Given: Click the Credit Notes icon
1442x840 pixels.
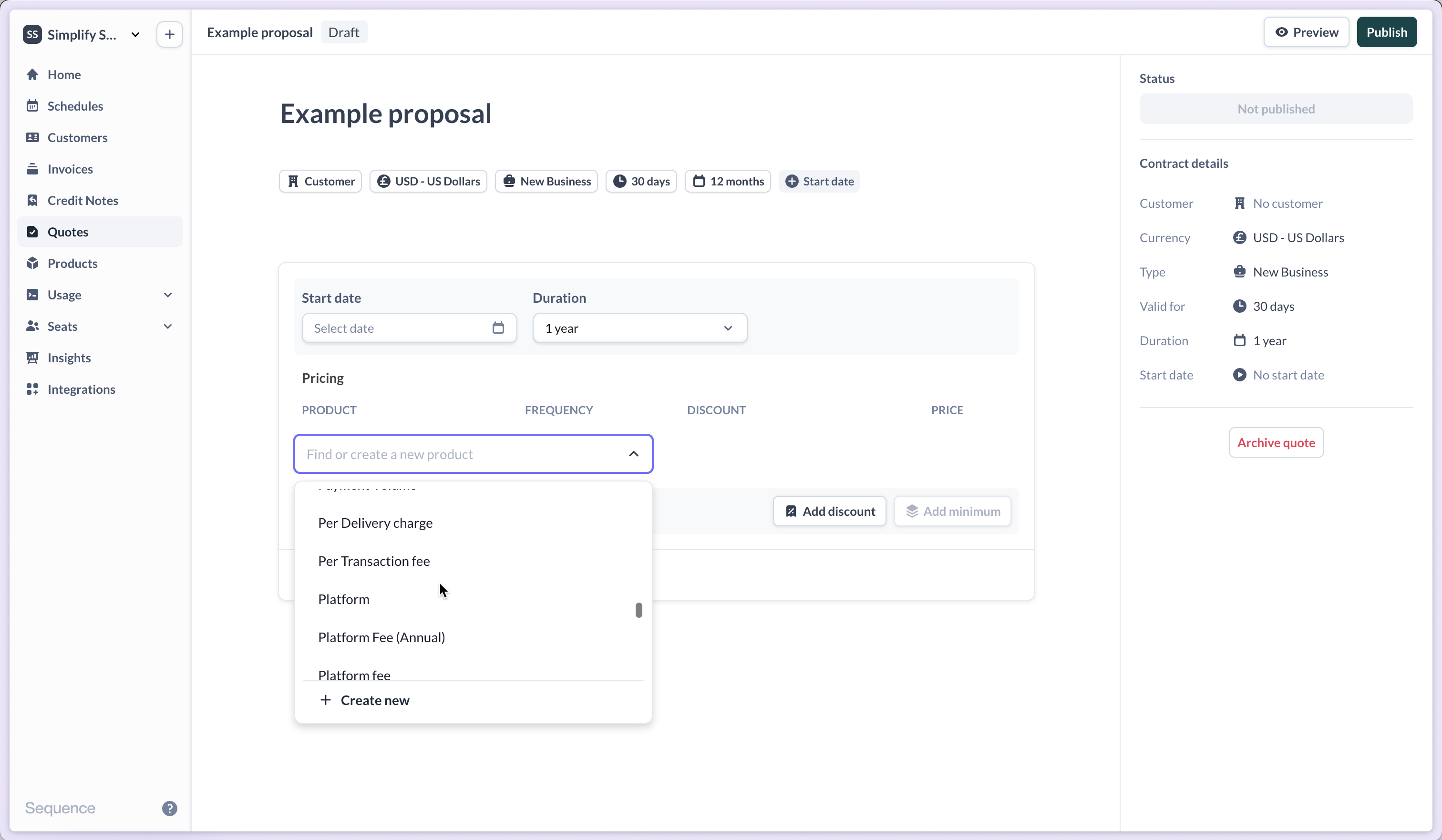Looking at the screenshot, I should pos(32,200).
